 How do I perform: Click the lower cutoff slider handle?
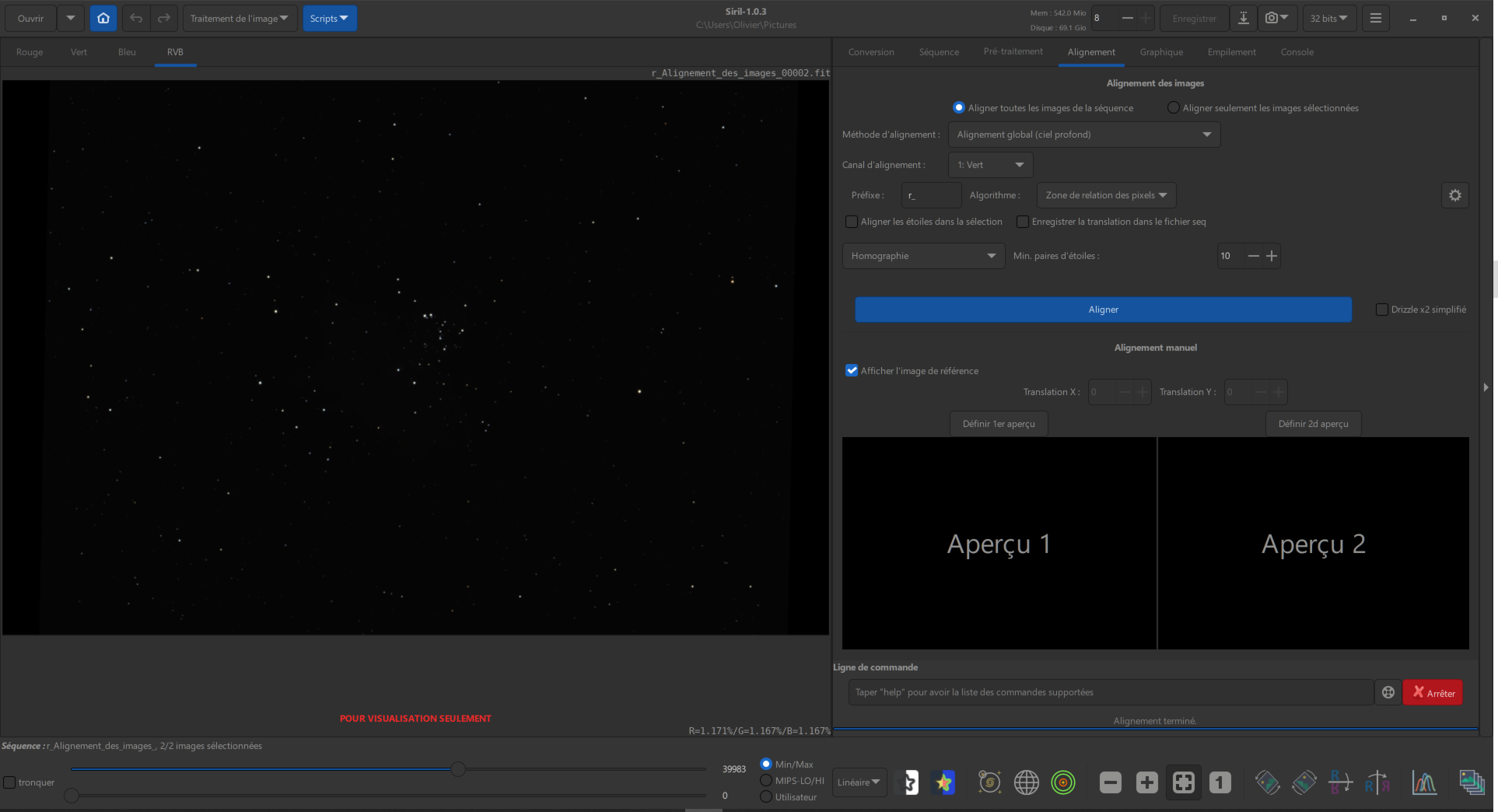(72, 795)
